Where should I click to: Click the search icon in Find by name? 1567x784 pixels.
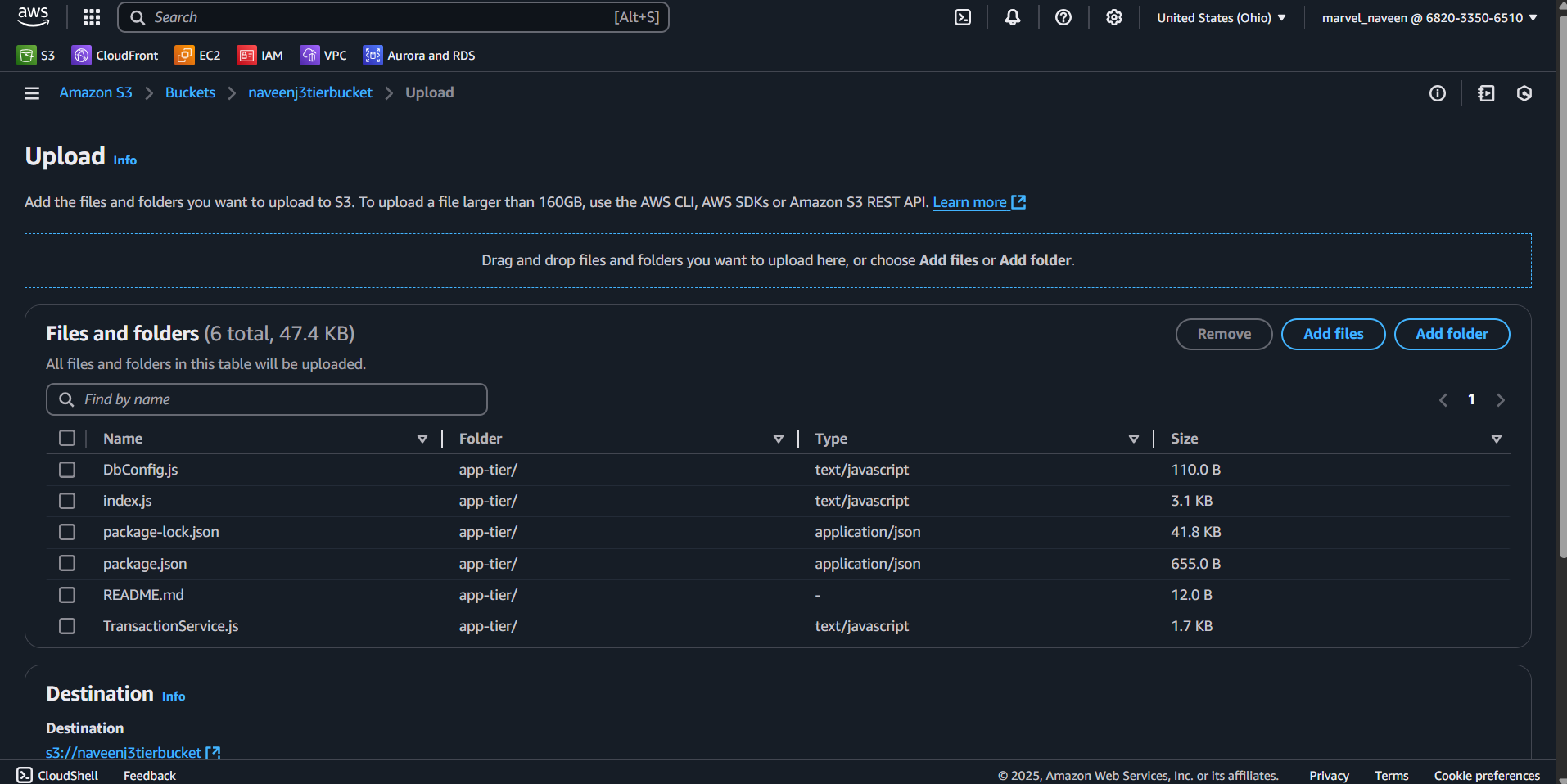[66, 399]
